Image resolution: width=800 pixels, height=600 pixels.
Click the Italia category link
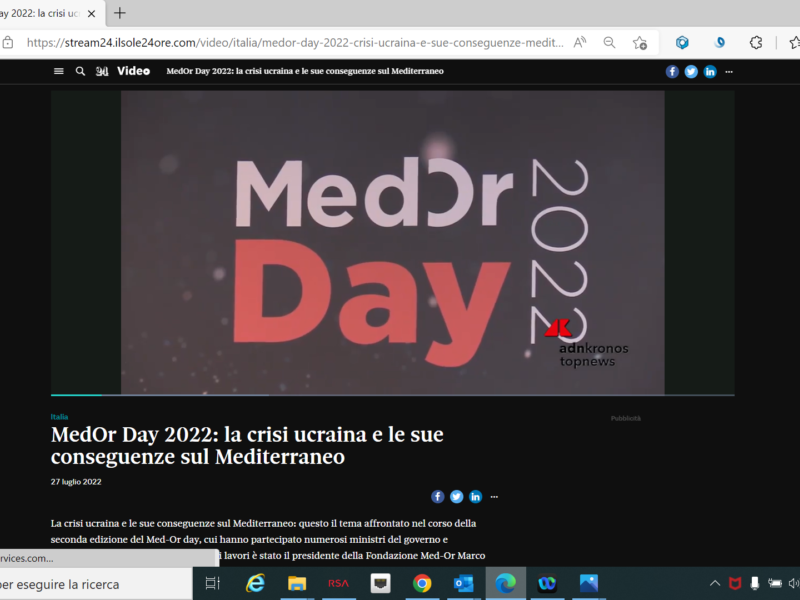[x=59, y=417]
